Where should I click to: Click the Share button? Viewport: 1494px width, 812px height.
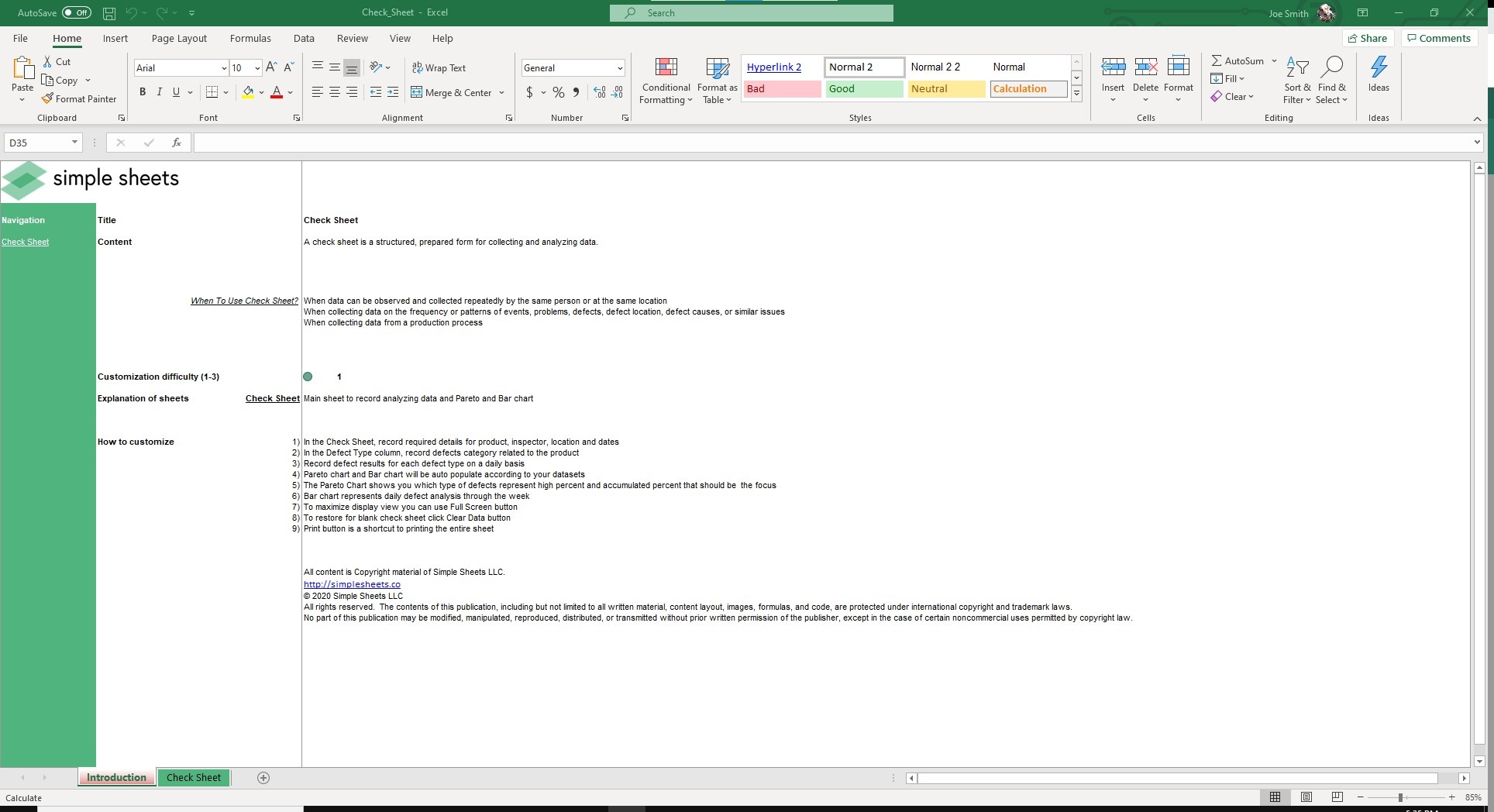(x=1368, y=38)
